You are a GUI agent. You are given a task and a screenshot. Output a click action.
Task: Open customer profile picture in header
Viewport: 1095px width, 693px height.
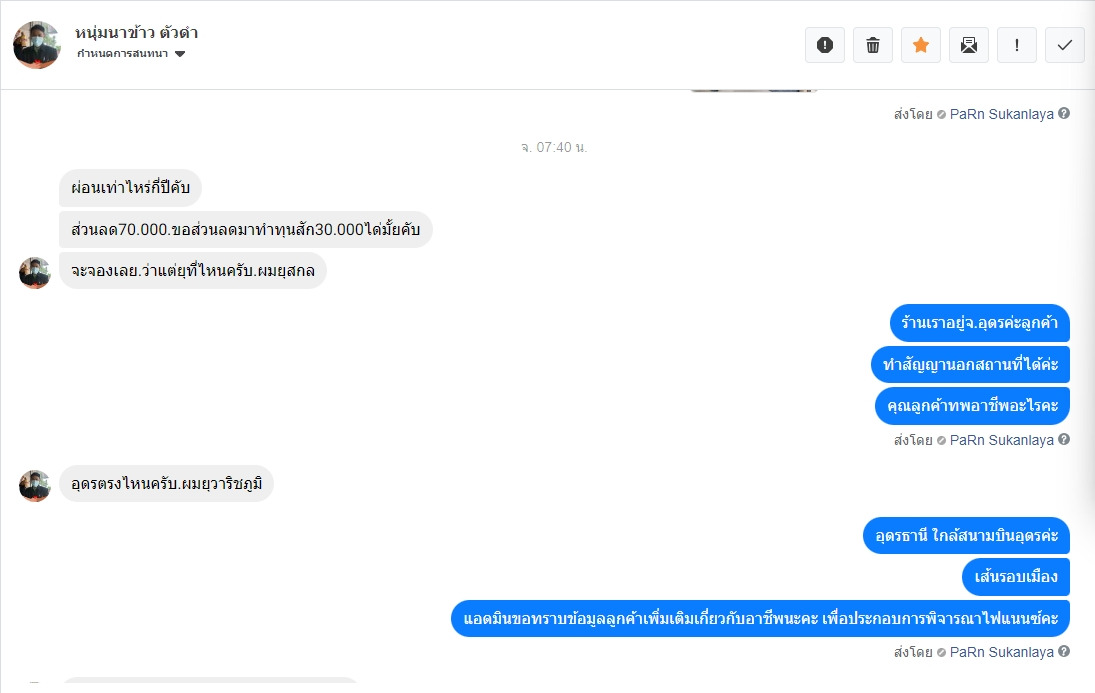click(37, 45)
